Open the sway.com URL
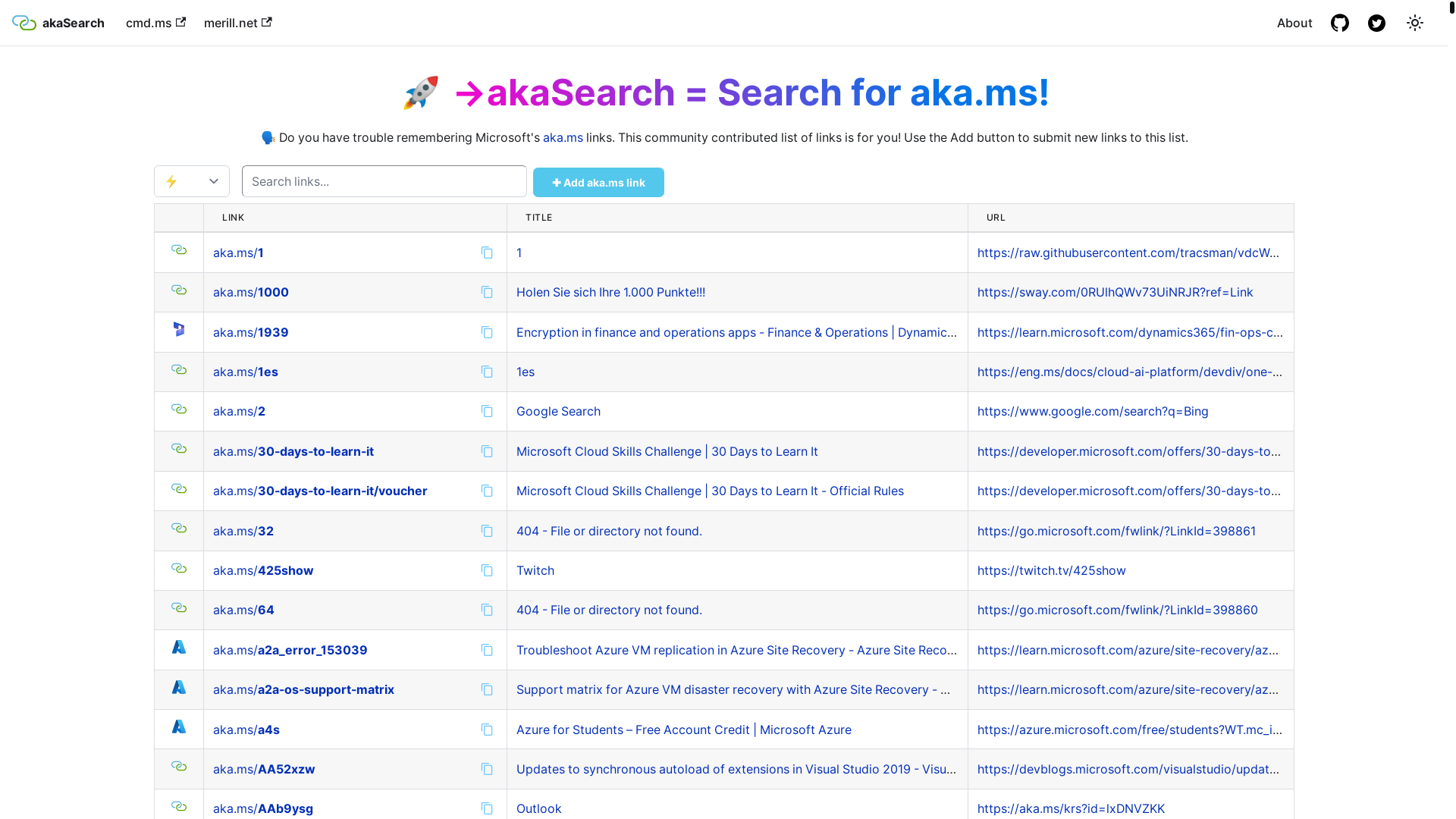The image size is (1456, 819). (1115, 292)
